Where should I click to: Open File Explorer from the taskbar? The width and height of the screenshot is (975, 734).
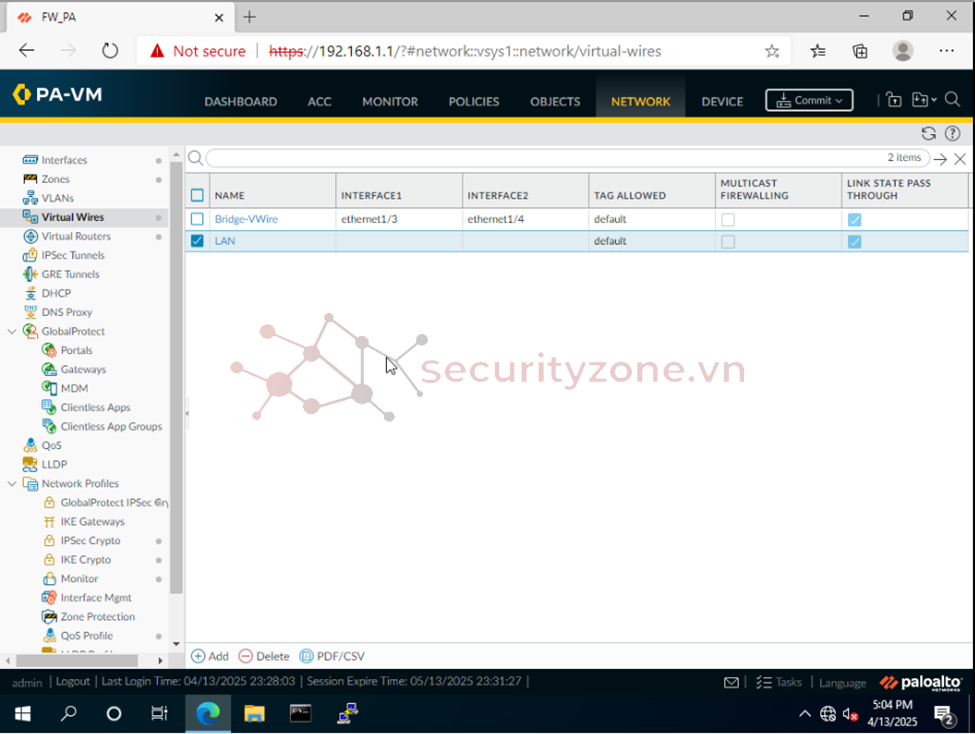254,713
